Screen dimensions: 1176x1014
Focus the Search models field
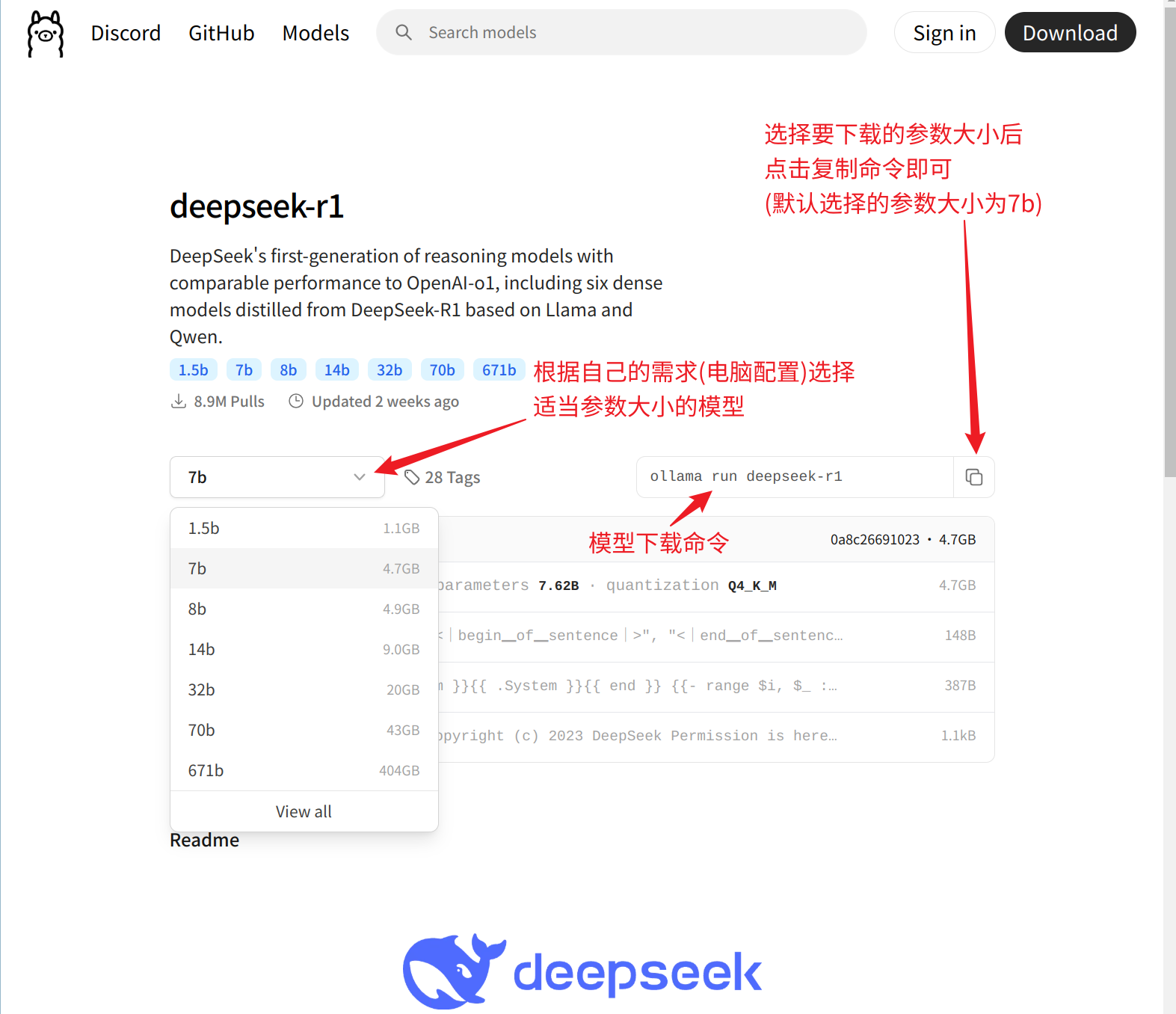621,32
